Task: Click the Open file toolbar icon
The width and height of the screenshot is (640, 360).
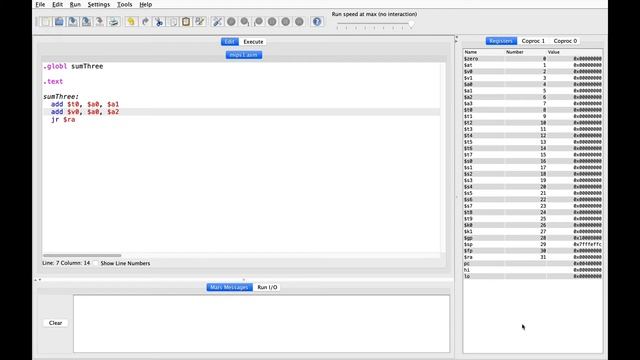Action: coord(59,22)
